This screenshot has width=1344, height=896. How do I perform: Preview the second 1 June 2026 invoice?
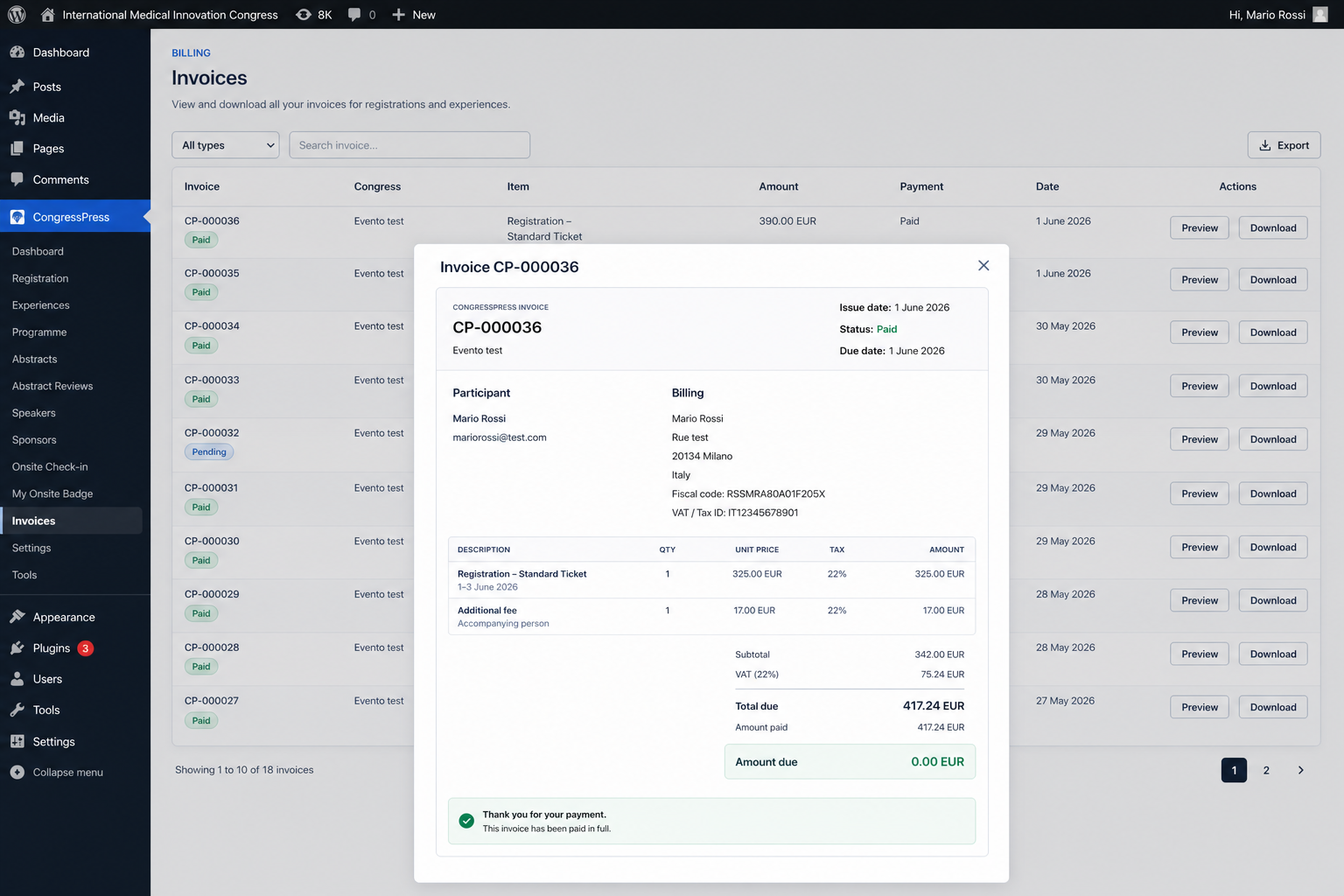pos(1200,280)
